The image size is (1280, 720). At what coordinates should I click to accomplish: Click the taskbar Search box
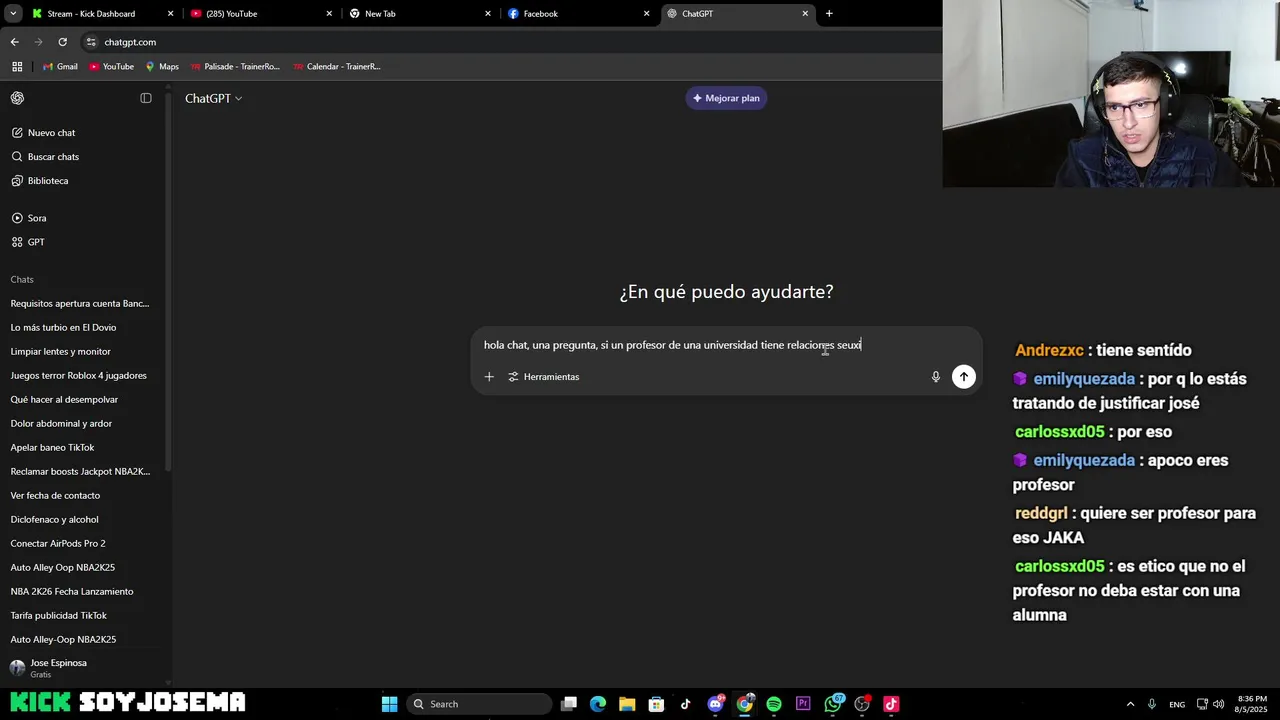(x=479, y=704)
